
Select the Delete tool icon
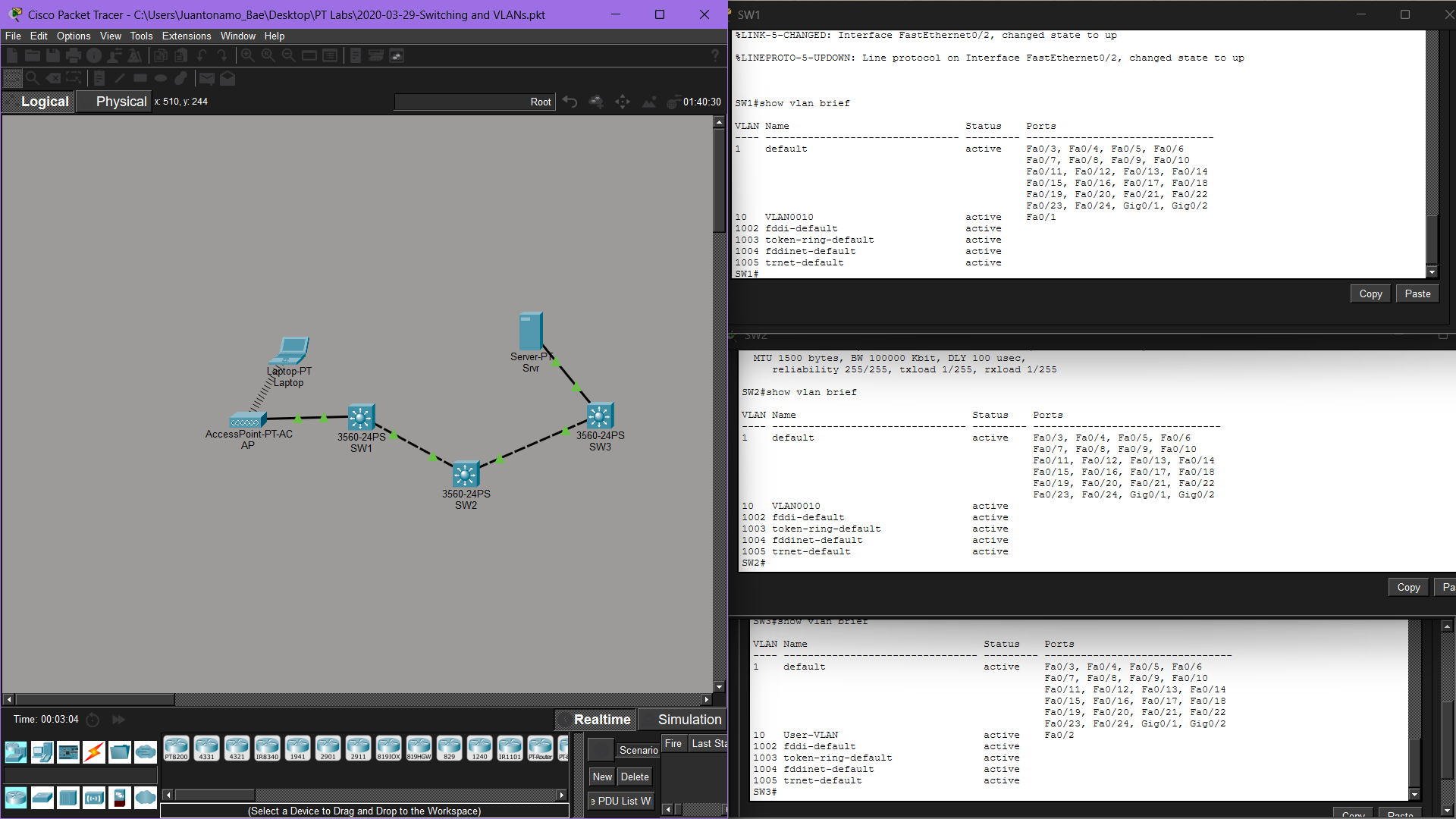[53, 77]
